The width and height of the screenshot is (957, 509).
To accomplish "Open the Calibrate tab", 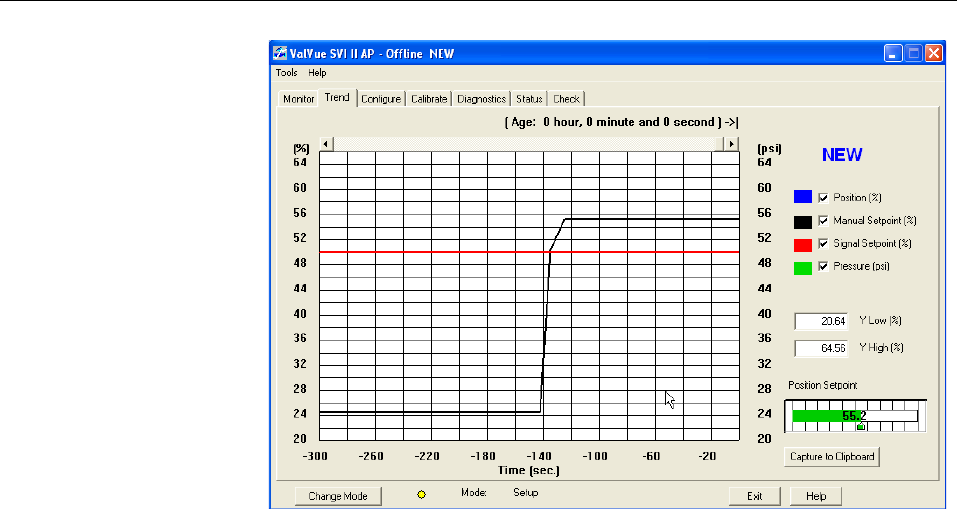I will [428, 99].
